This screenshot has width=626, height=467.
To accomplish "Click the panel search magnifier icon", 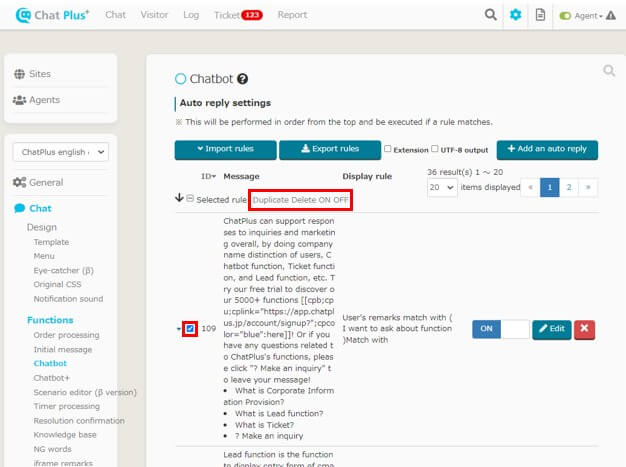I will pyautogui.click(x=609, y=71).
